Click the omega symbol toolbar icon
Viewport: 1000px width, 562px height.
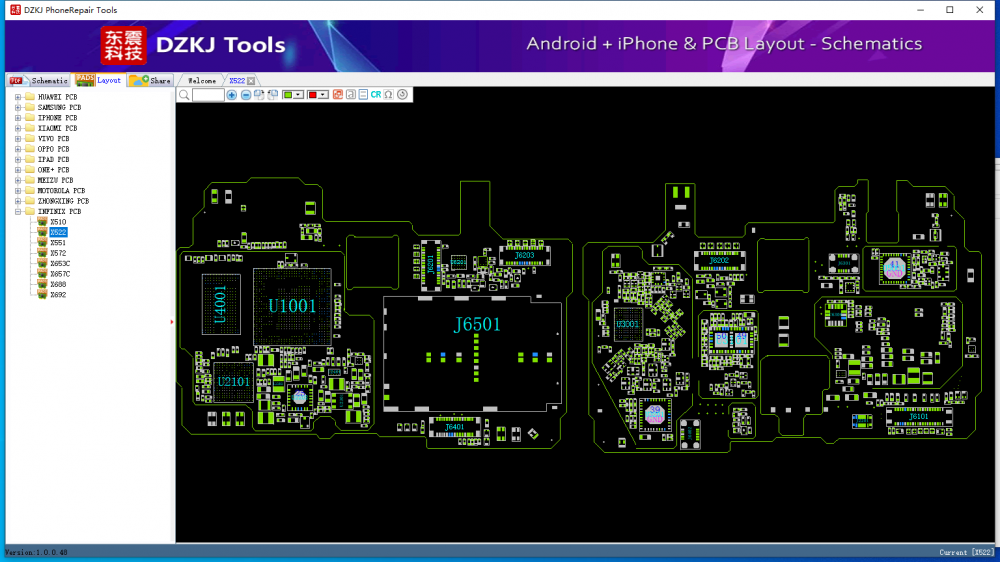[x=388, y=95]
